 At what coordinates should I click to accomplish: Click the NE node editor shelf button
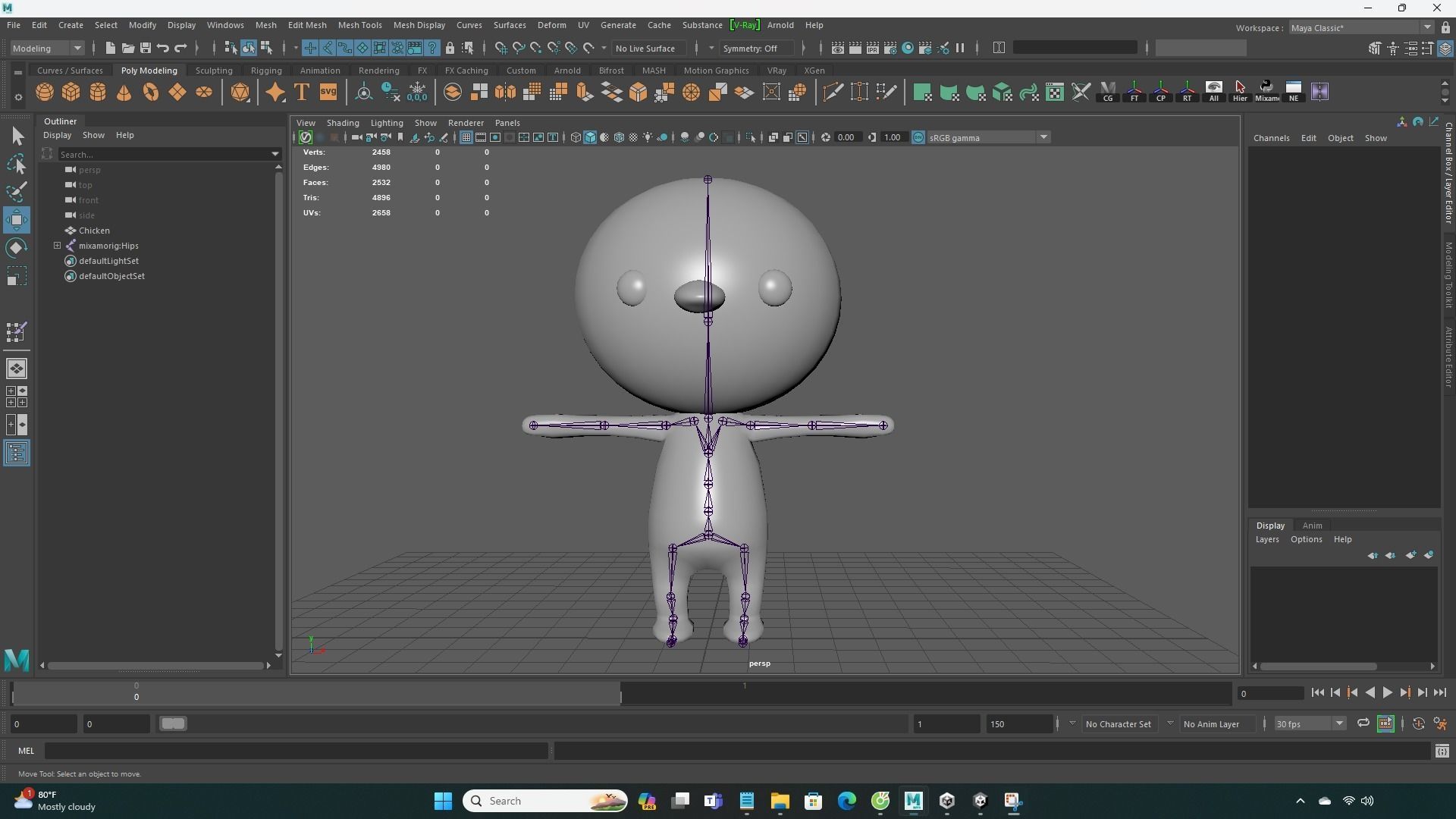tap(1293, 92)
